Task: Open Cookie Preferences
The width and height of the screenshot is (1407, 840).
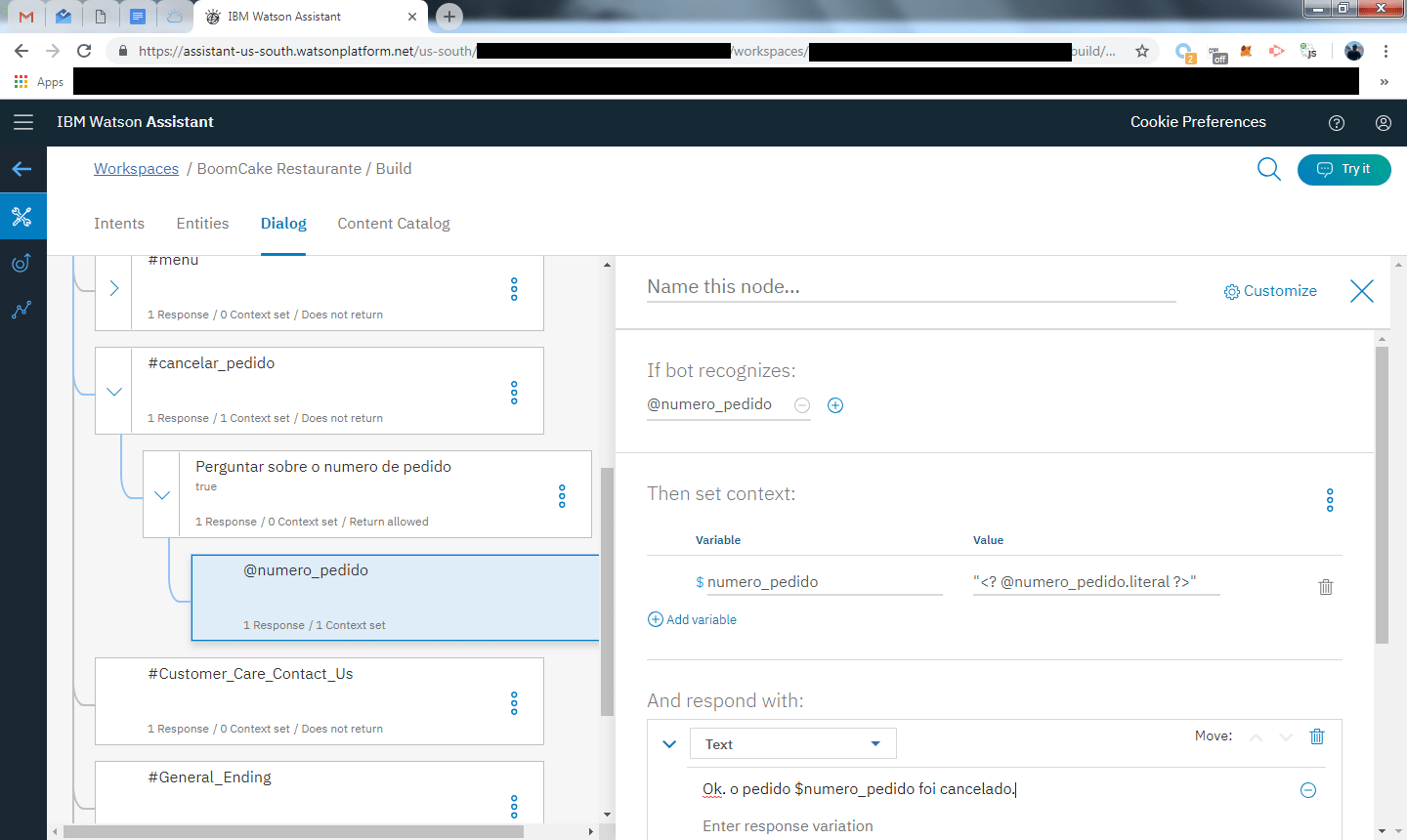Action: (x=1198, y=122)
